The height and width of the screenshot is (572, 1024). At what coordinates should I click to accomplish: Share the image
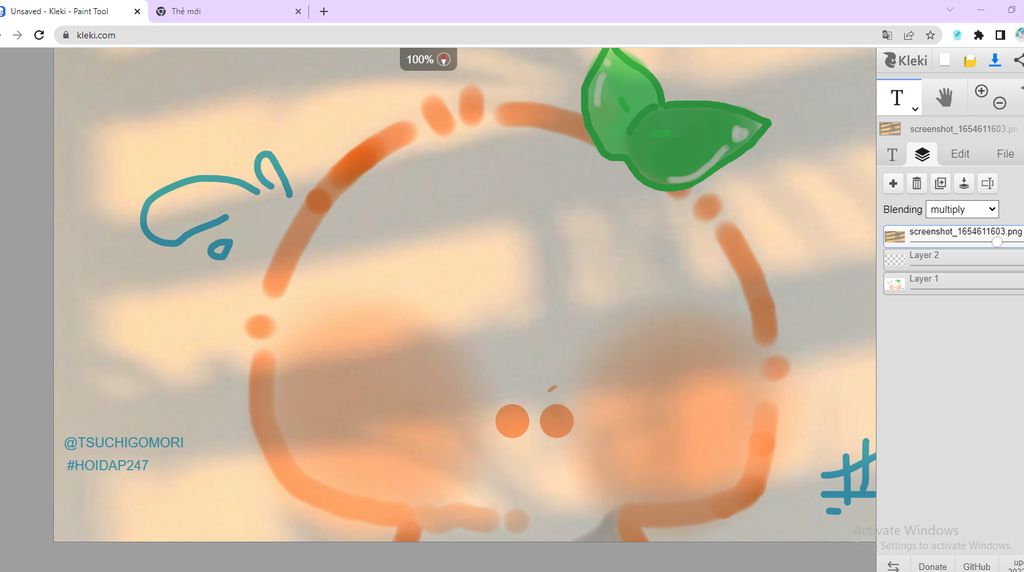1018,60
